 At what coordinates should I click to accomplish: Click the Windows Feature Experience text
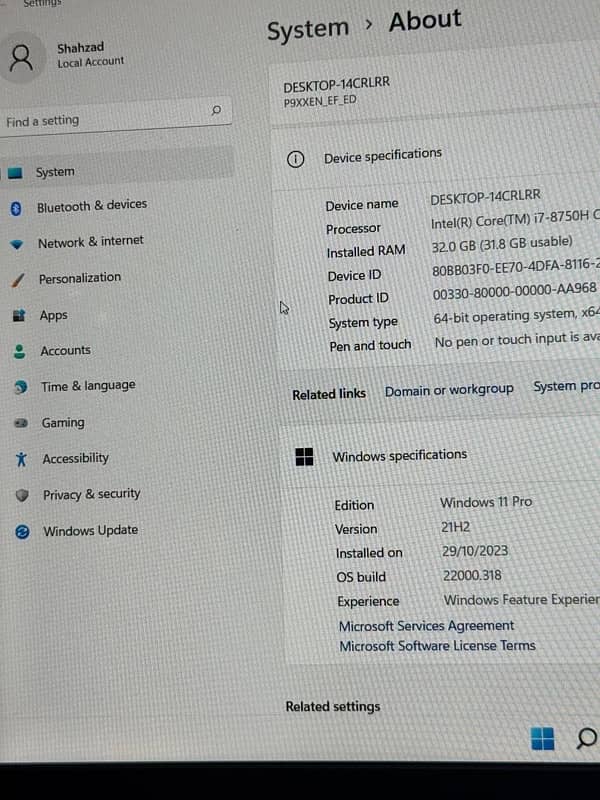click(521, 599)
